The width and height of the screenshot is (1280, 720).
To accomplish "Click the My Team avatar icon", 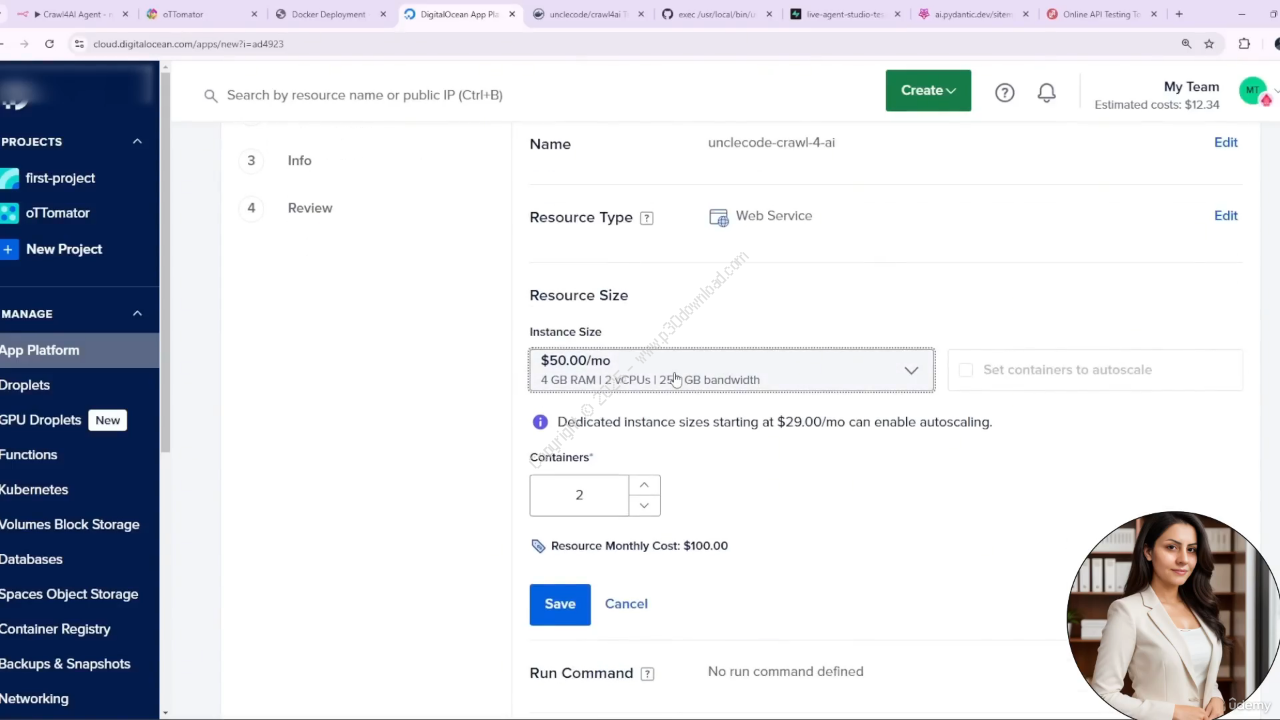I will [1253, 91].
